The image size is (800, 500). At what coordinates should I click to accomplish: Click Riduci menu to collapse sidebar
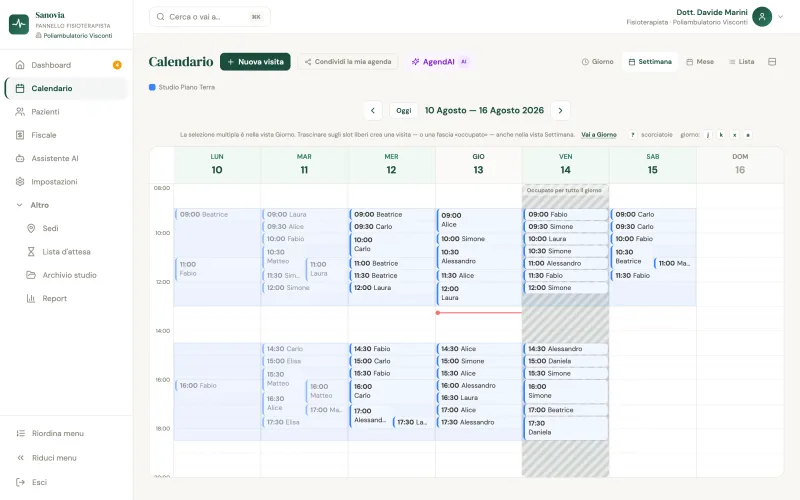66,458
